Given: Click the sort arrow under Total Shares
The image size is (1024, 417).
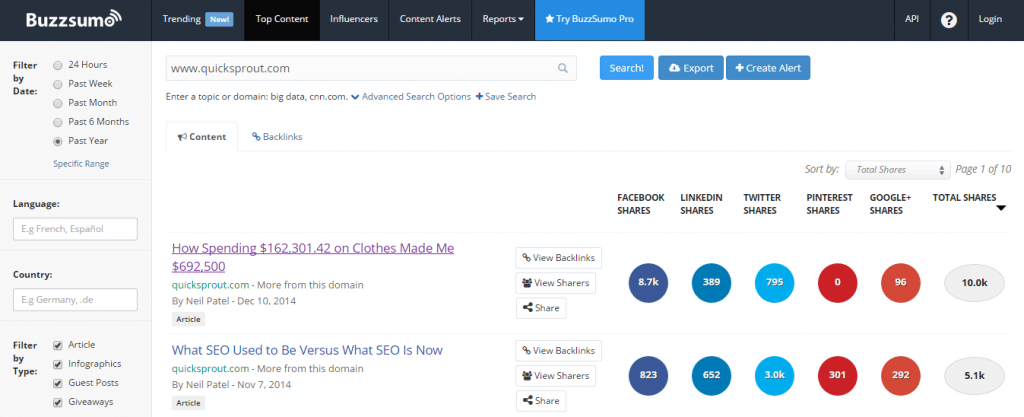Looking at the screenshot, I should click(1001, 209).
